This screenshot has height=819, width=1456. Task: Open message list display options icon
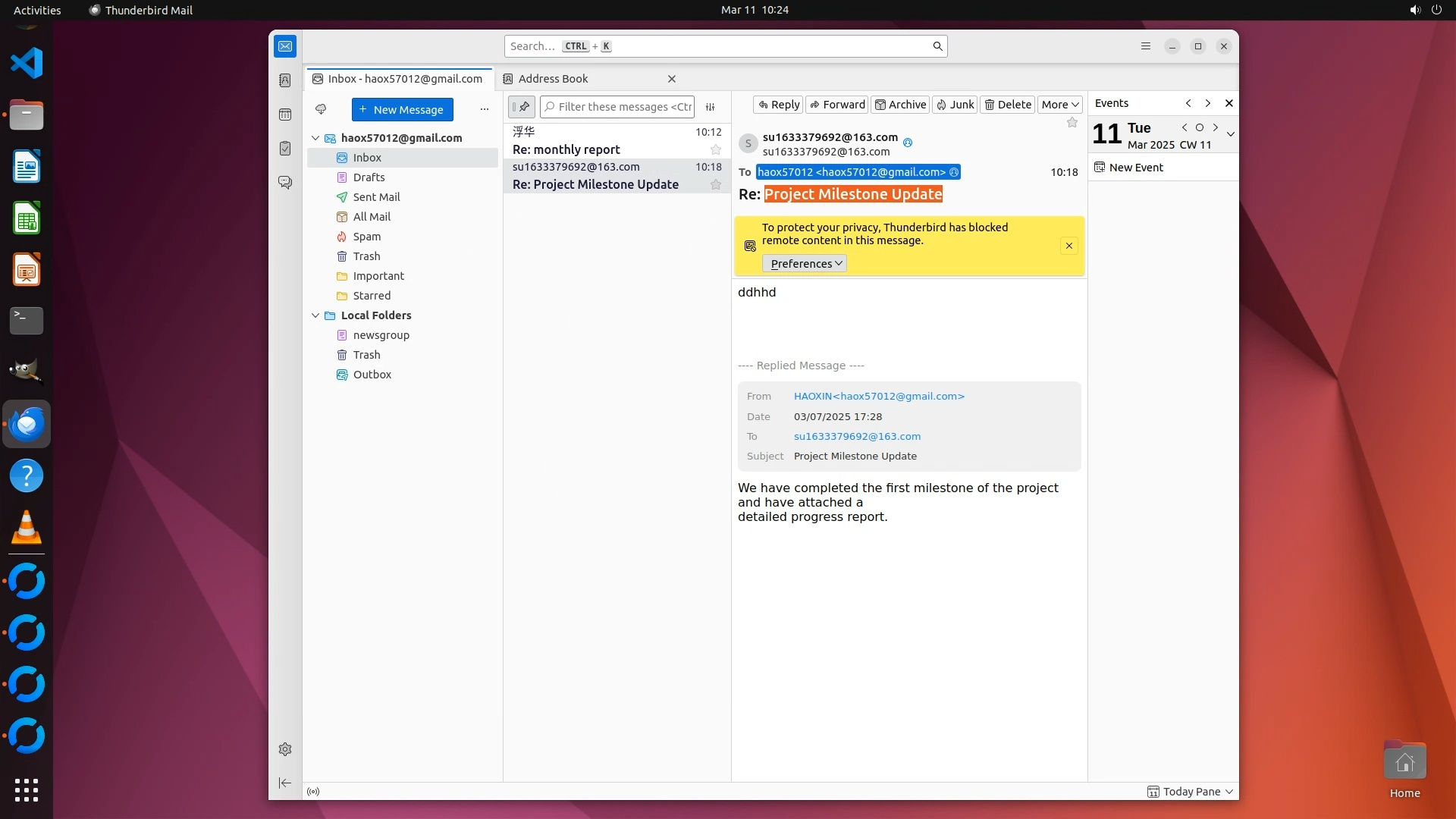(x=711, y=107)
